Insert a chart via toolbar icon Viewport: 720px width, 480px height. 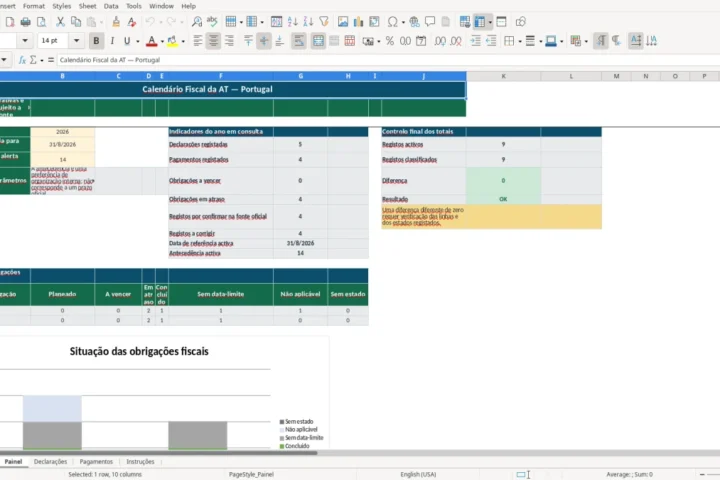[358, 22]
